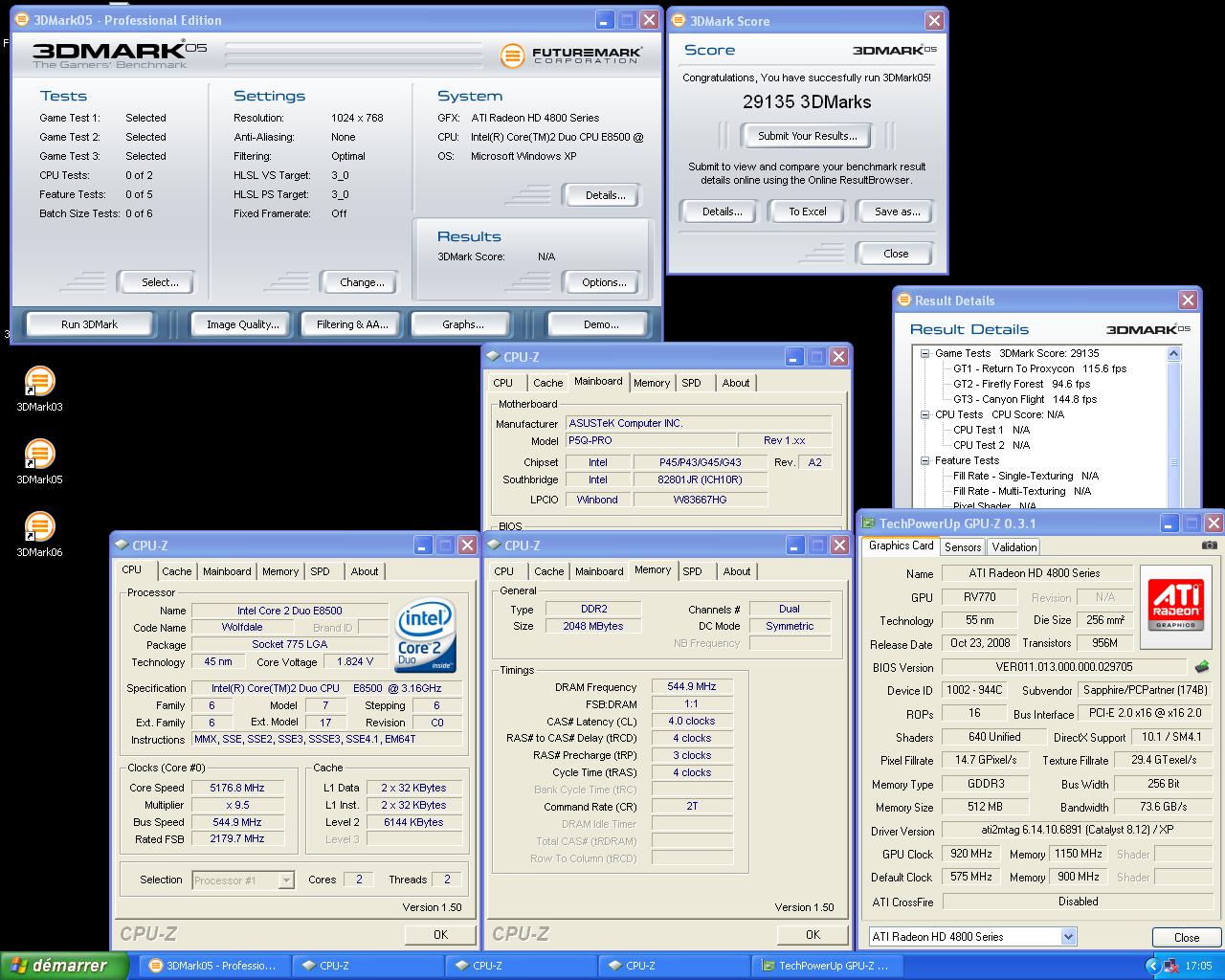Select GT2 - Firefly Forest row
Viewport: 1225px width, 980px height.
click(x=1021, y=384)
